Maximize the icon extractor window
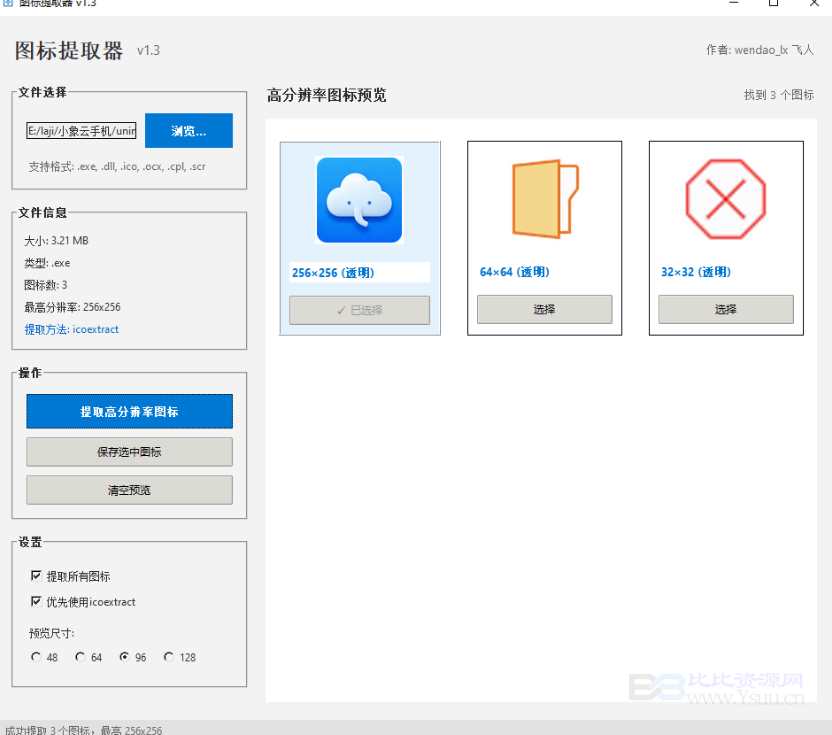 [x=773, y=4]
